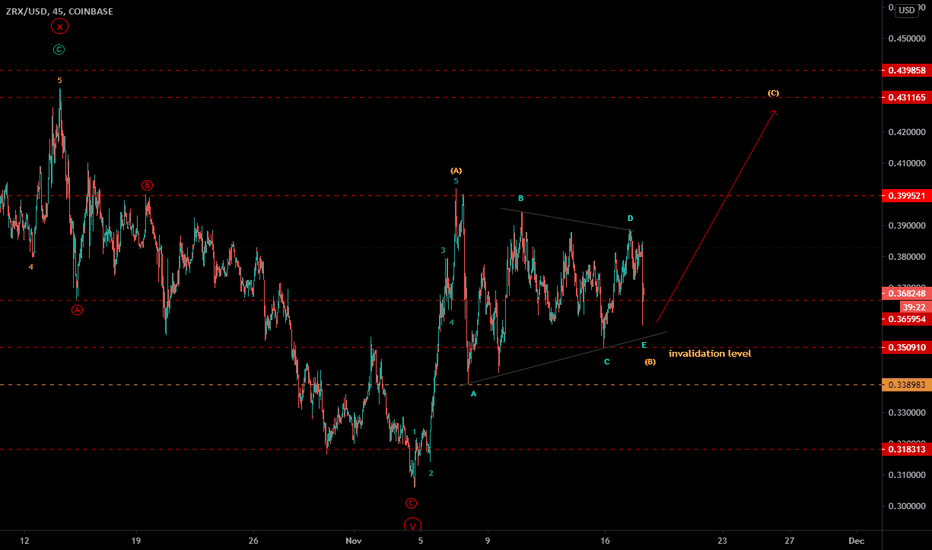Click the 0.330000 price scale value
Viewport: 932px width, 550px height.
907,412
